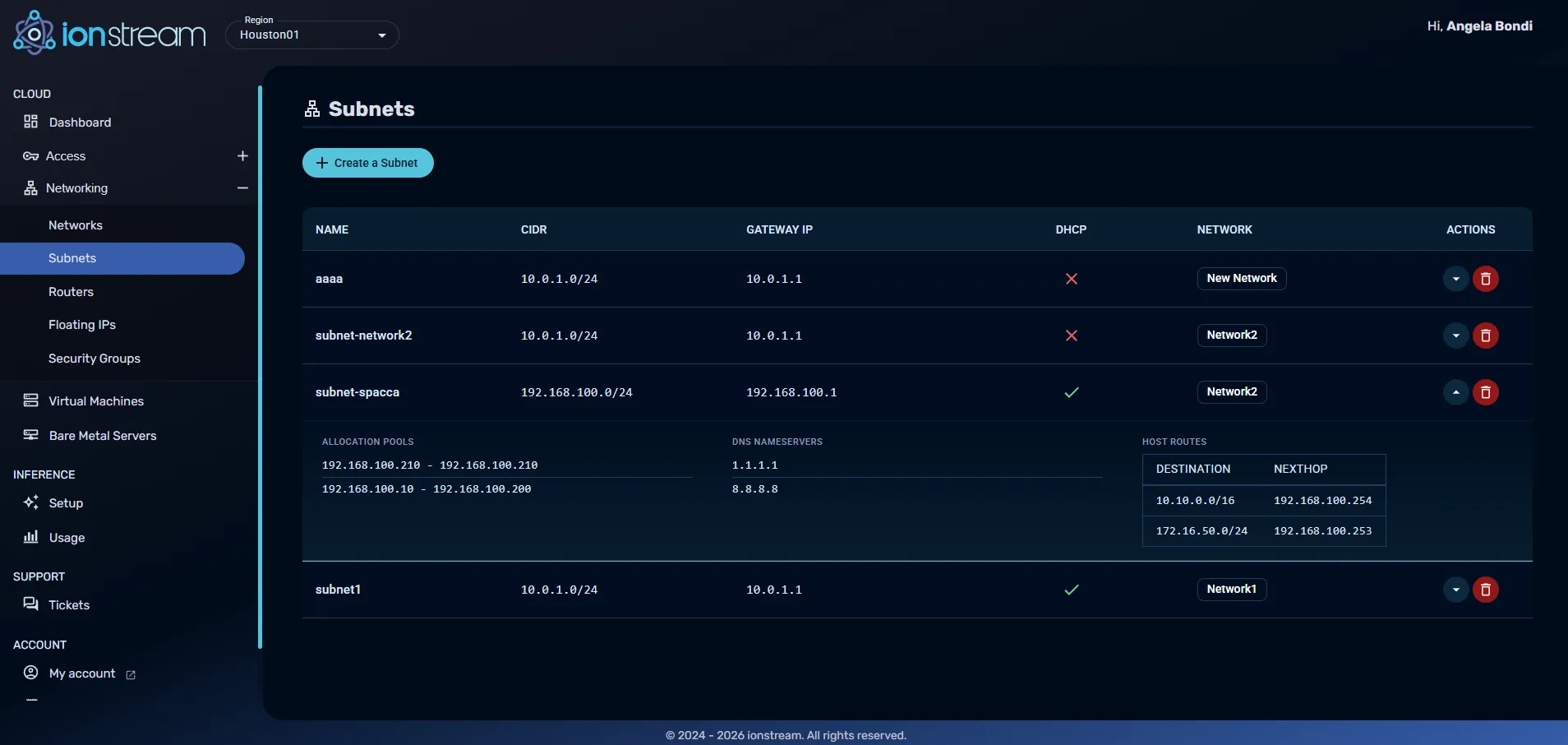Click the NETWORK column header

click(x=1224, y=229)
